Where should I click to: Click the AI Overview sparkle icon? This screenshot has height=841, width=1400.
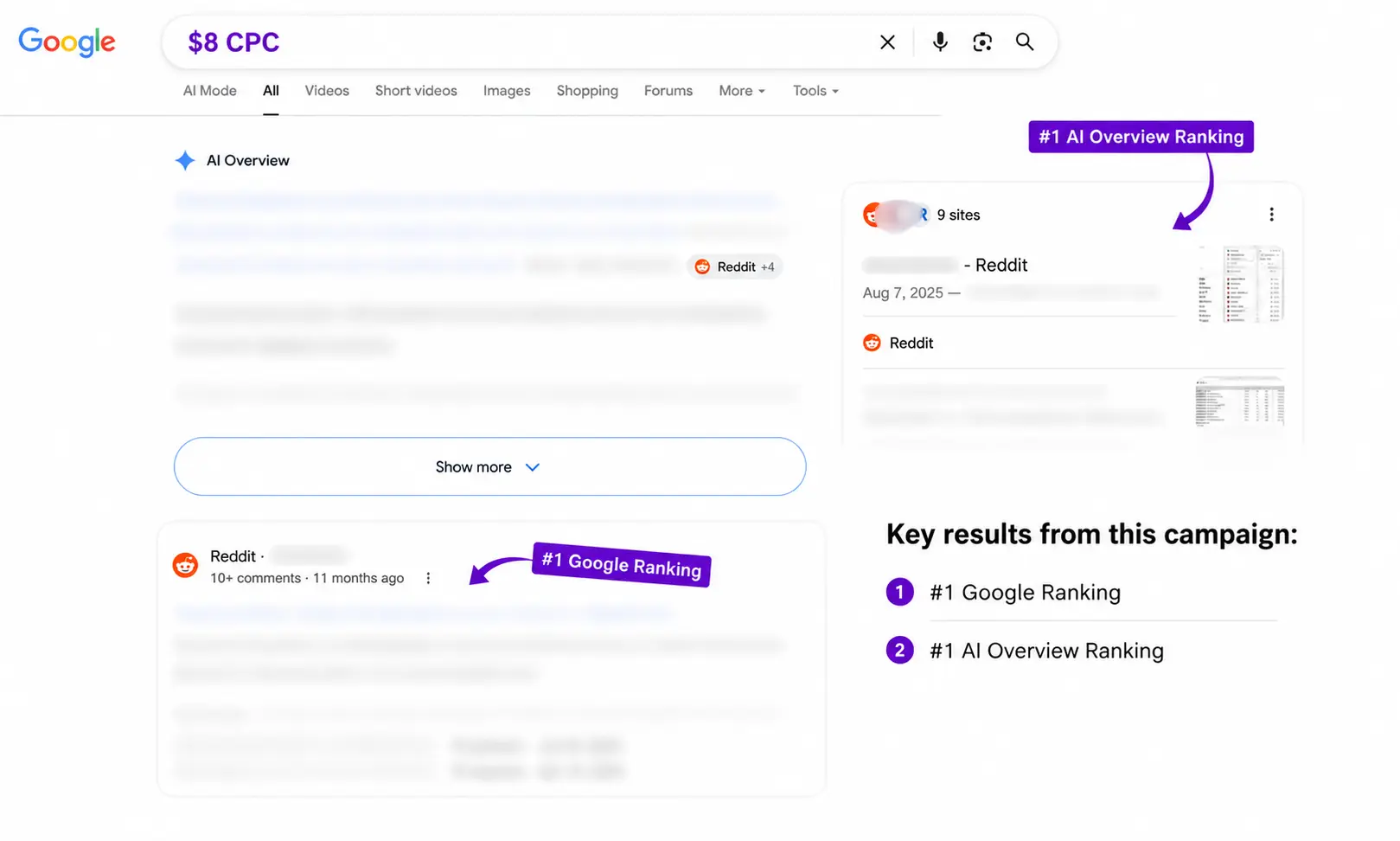pyautogui.click(x=185, y=160)
